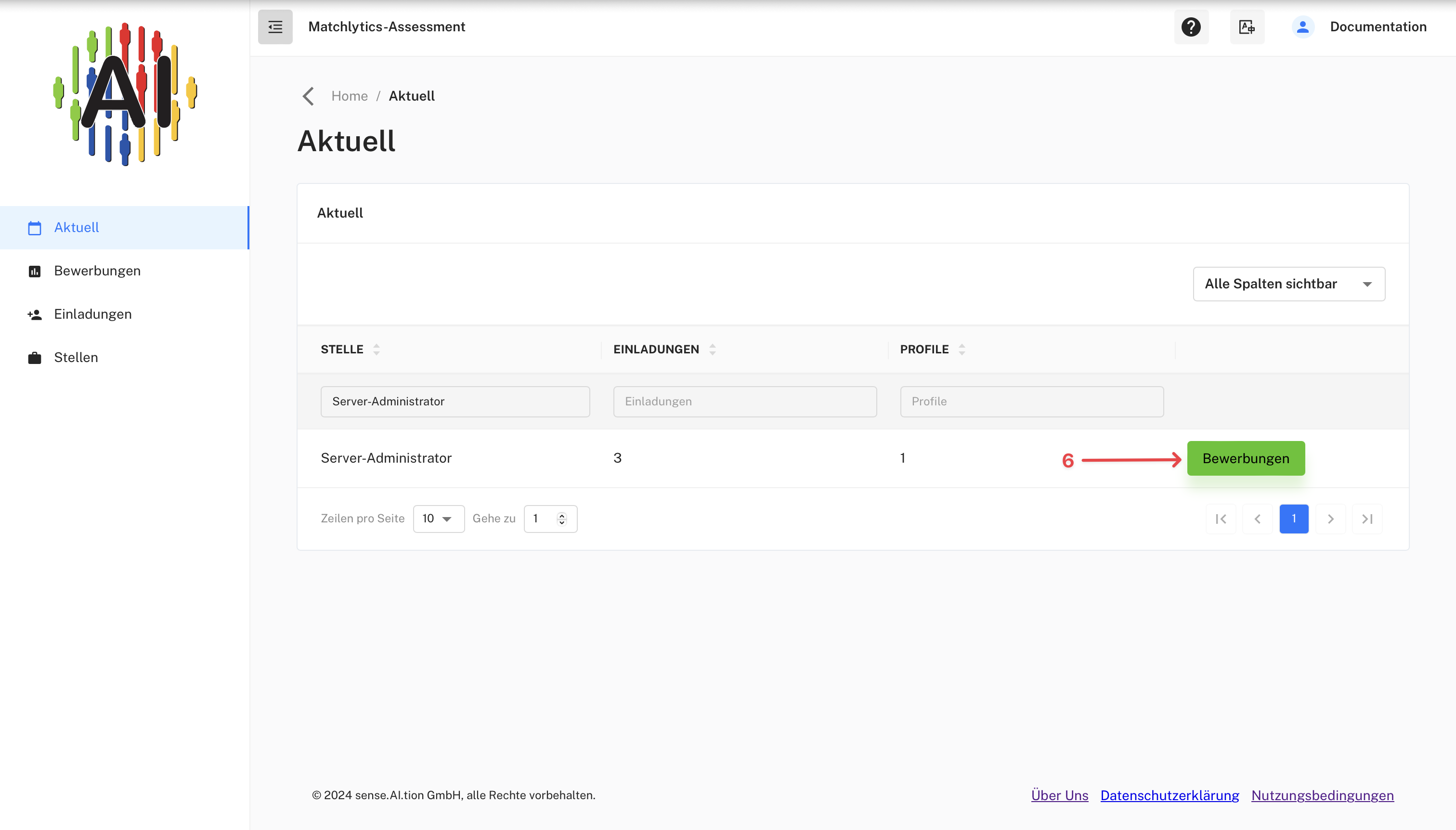
Task: Jump to the last page icon
Action: (1367, 519)
